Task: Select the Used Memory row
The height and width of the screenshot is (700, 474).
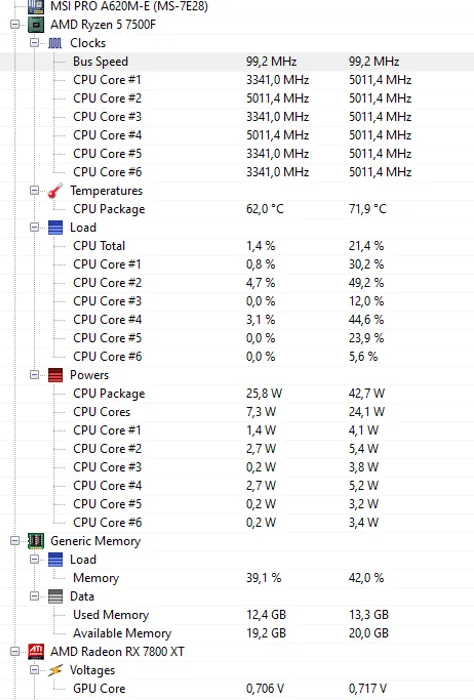Action: pos(237,615)
